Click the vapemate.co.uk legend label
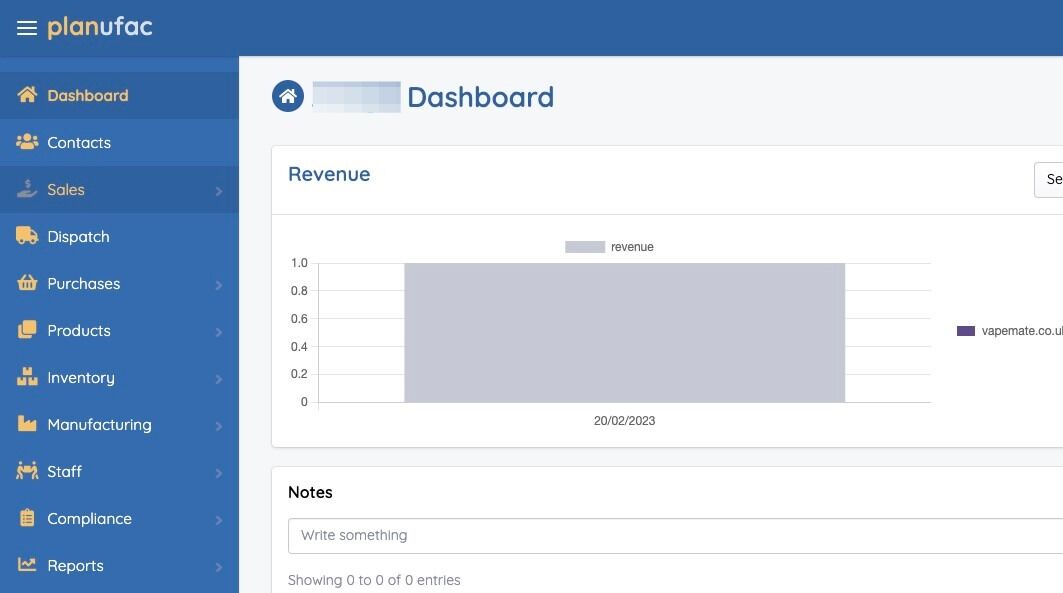Viewport: 1063px width, 593px height. point(1022,331)
